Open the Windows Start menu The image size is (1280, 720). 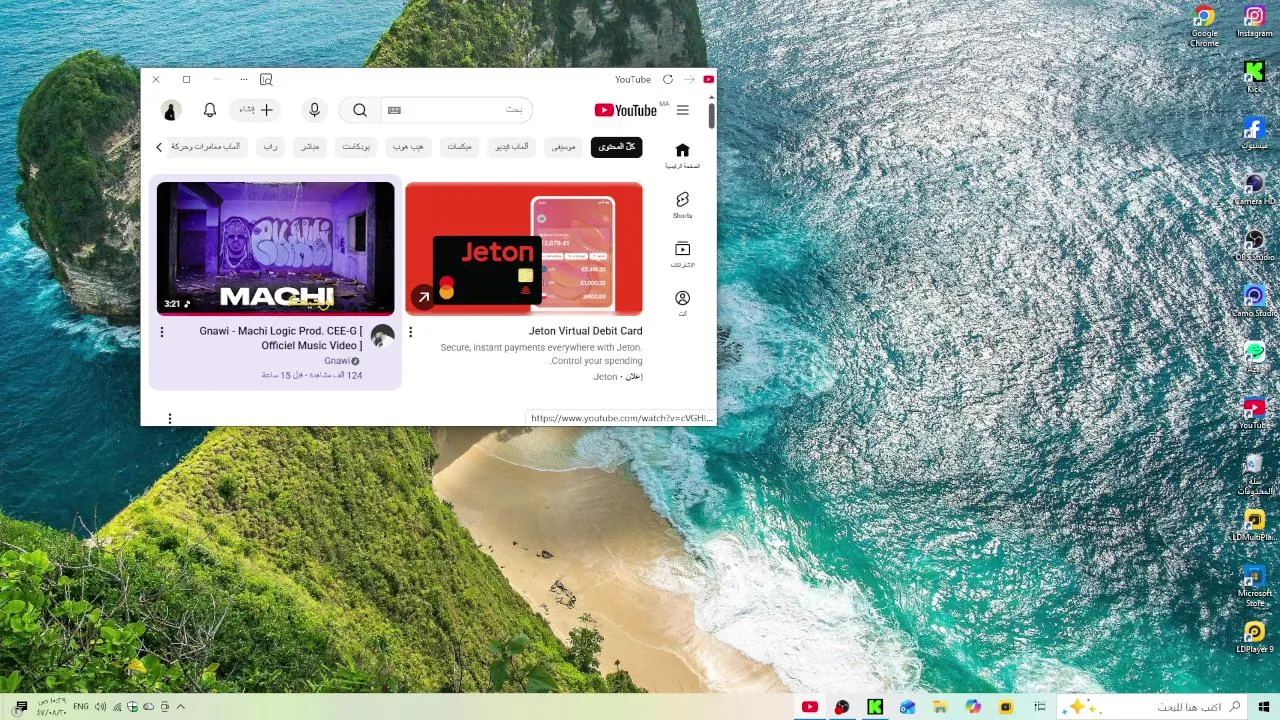click(1264, 707)
